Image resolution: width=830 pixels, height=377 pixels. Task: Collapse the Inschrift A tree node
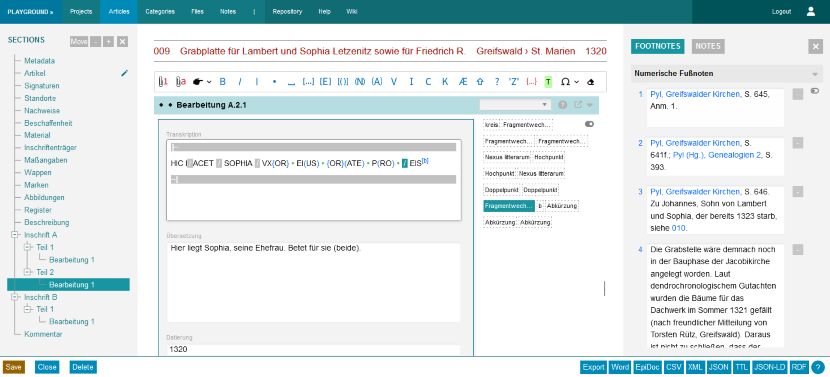point(15,235)
